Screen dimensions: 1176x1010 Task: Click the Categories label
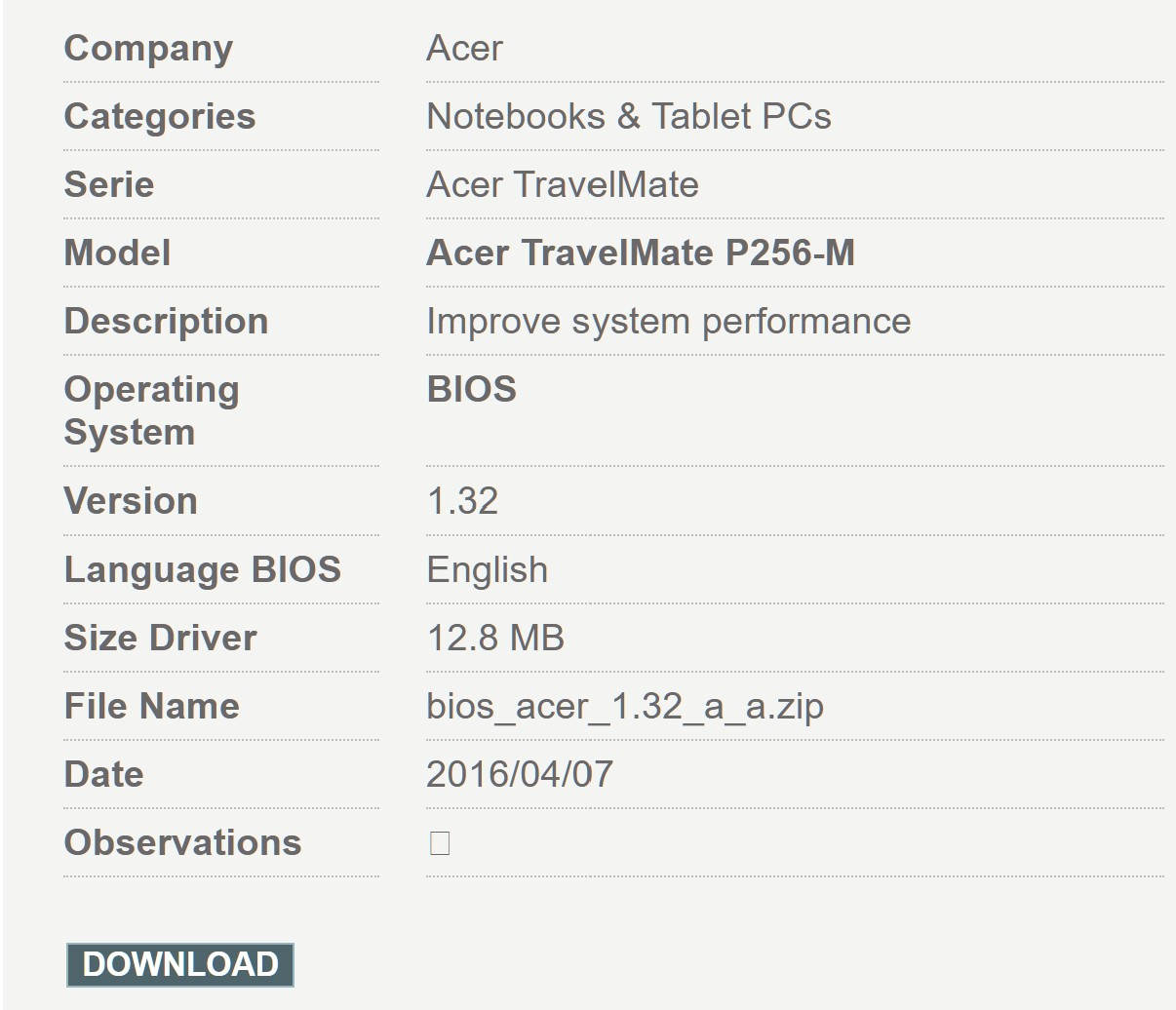pos(160,116)
